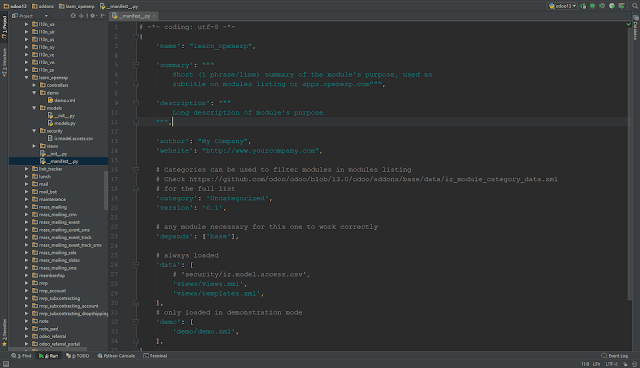The width and height of the screenshot is (640, 368).
Task: Open the Database tool window
Action: coord(636,28)
